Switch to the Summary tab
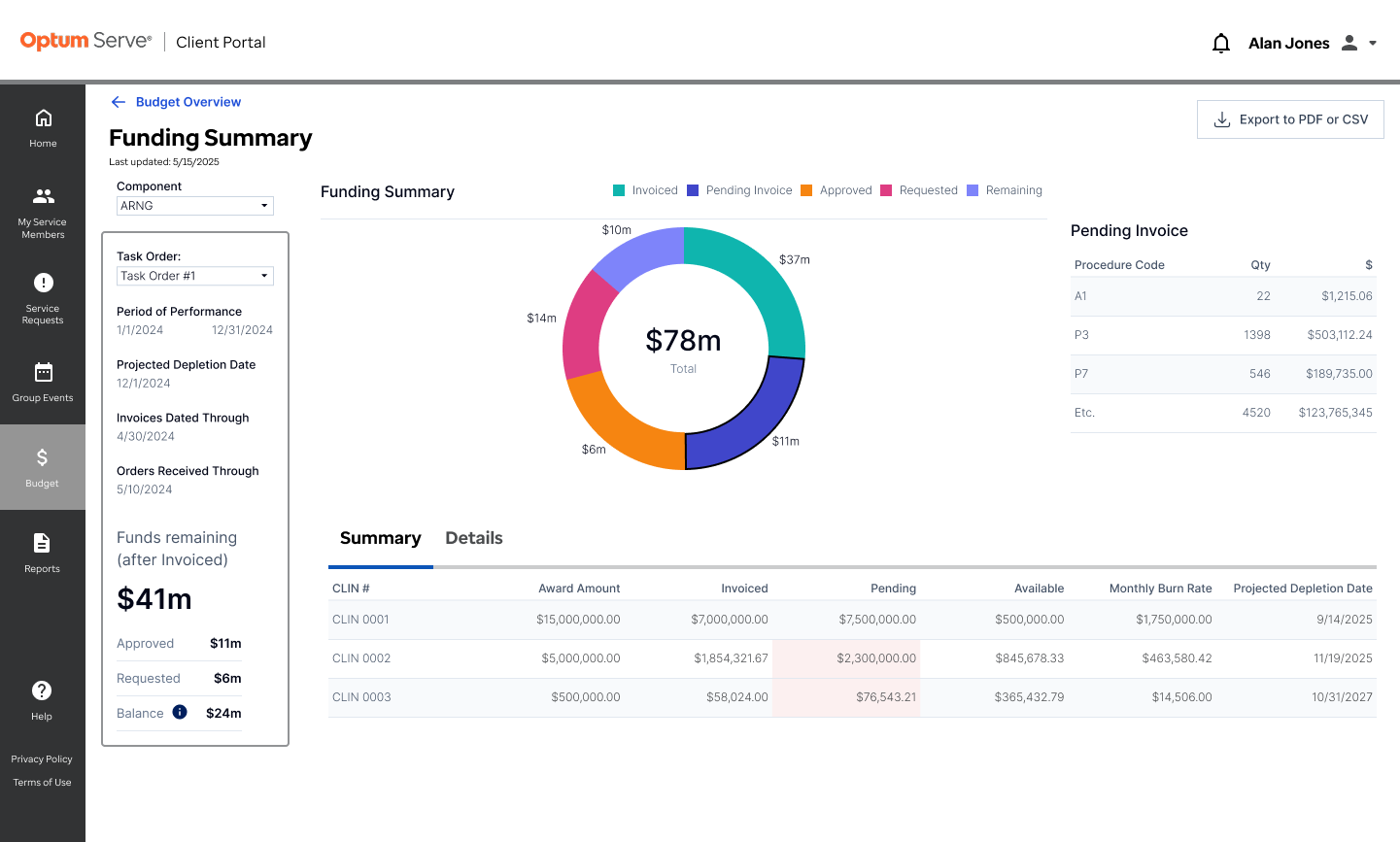 pos(381,538)
